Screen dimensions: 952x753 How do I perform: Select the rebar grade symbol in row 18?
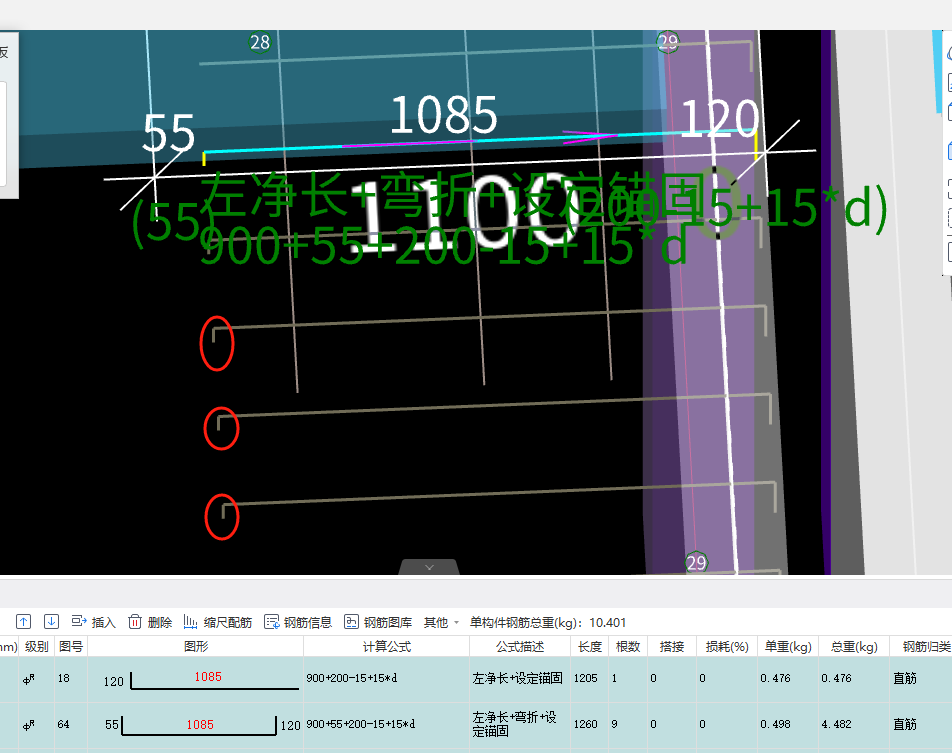[29, 679]
